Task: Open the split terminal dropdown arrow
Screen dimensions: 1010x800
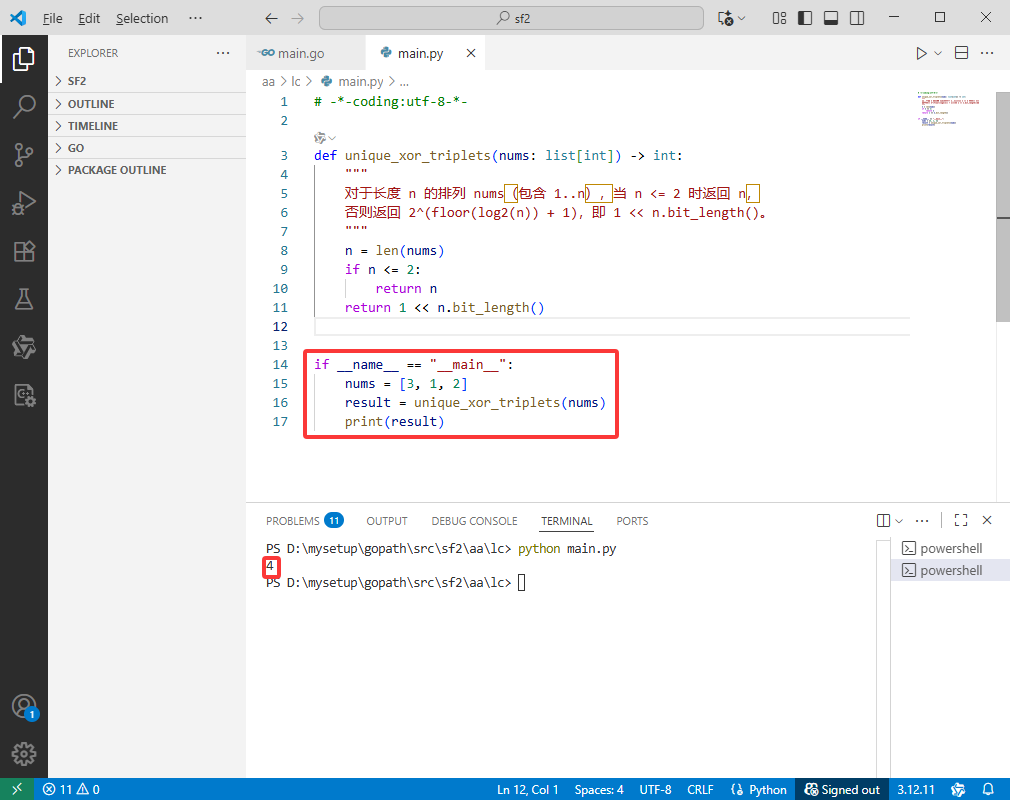Action: pos(899,520)
